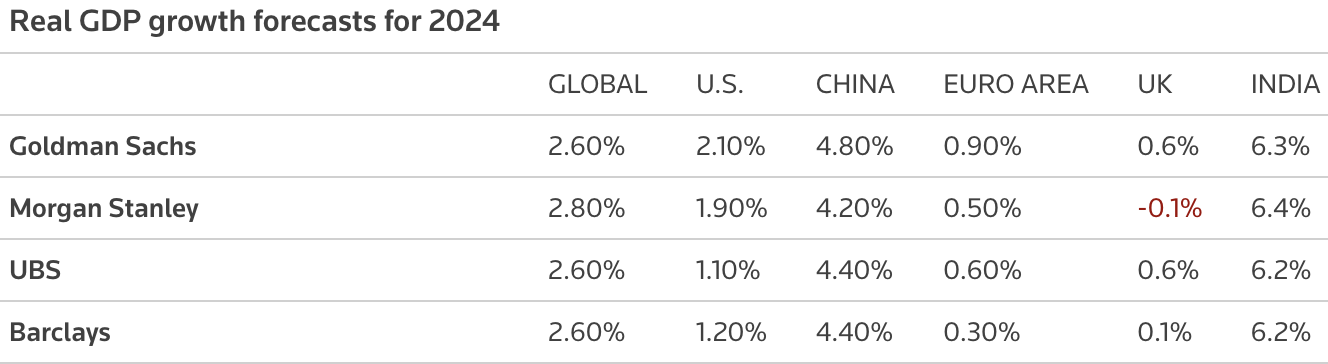
Task: Click the INDIA column header
Action: click(x=1285, y=85)
